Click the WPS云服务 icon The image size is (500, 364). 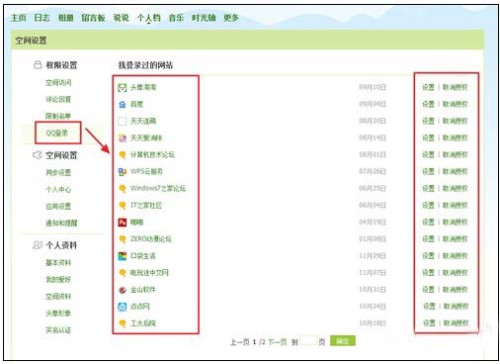click(x=122, y=172)
